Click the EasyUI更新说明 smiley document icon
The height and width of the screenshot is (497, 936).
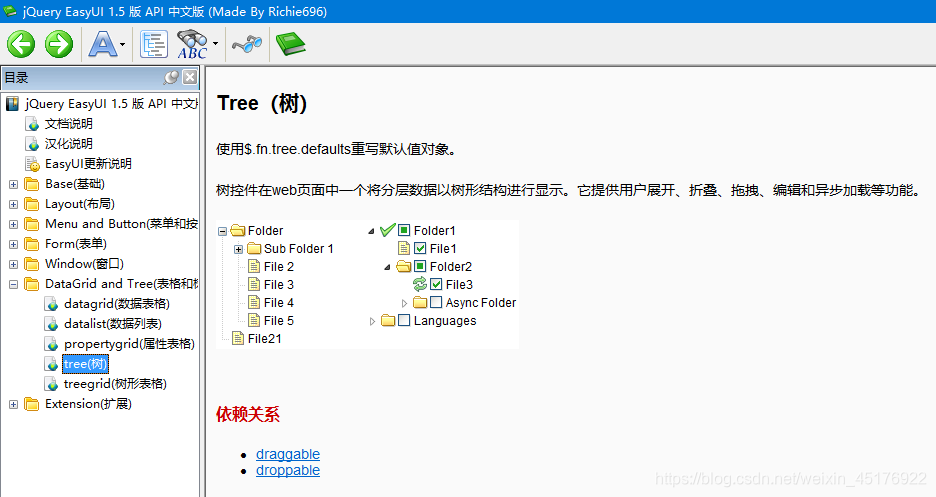click(32, 164)
